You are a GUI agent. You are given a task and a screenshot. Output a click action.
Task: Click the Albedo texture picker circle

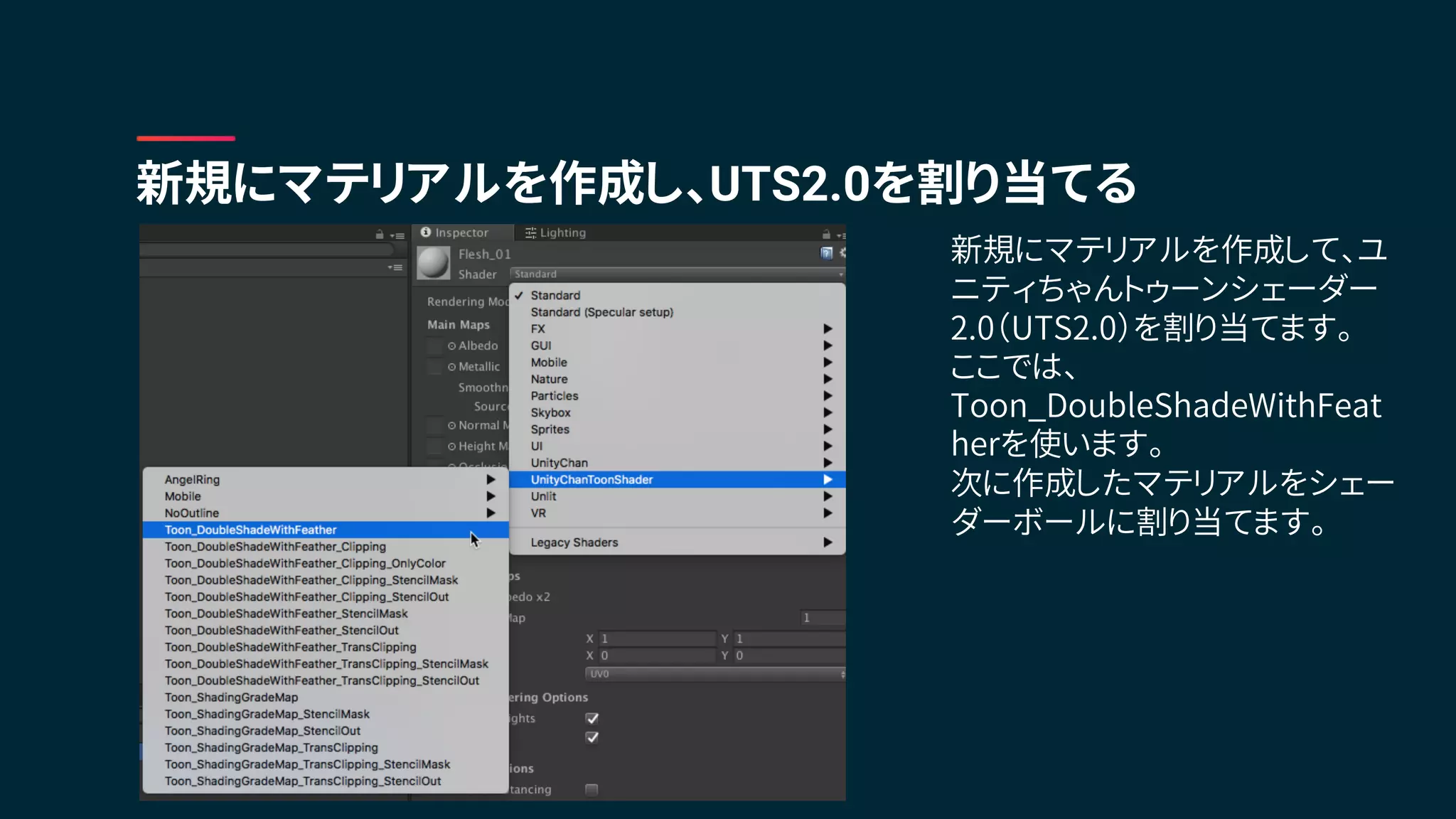451,346
